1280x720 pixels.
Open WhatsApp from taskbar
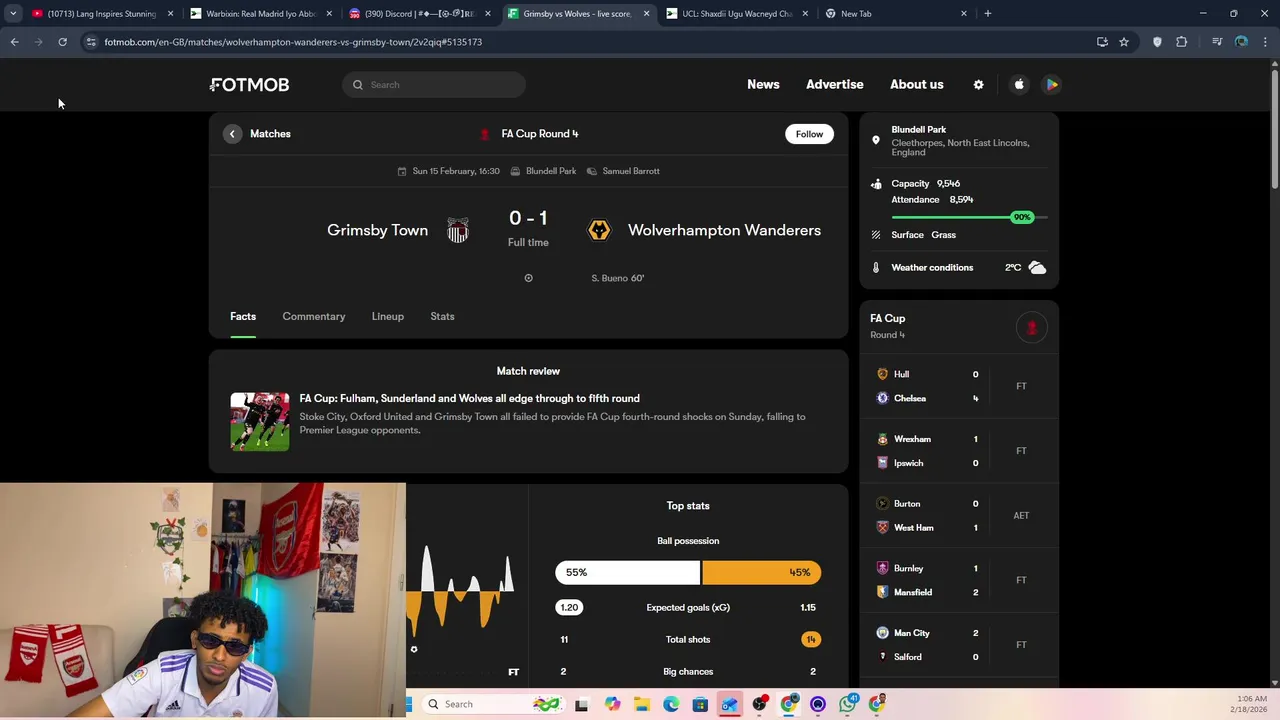[848, 704]
